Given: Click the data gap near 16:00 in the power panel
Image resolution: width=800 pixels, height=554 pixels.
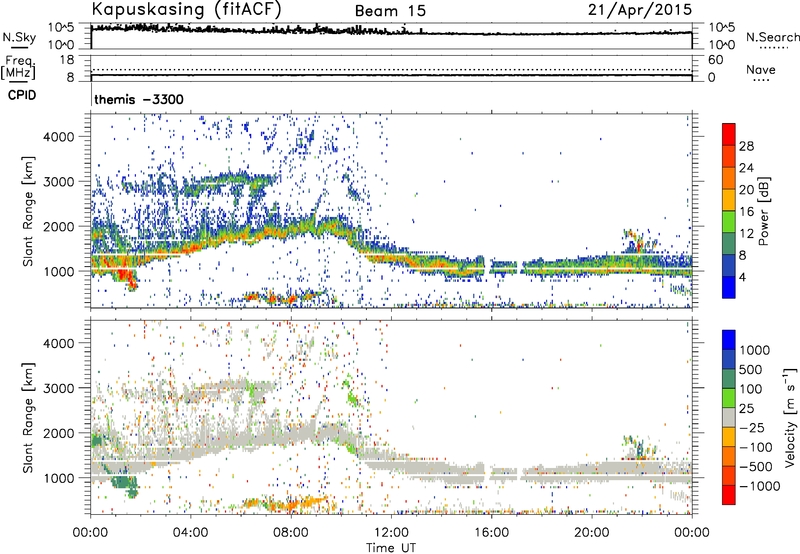Looking at the screenshot, I should click(x=487, y=266).
